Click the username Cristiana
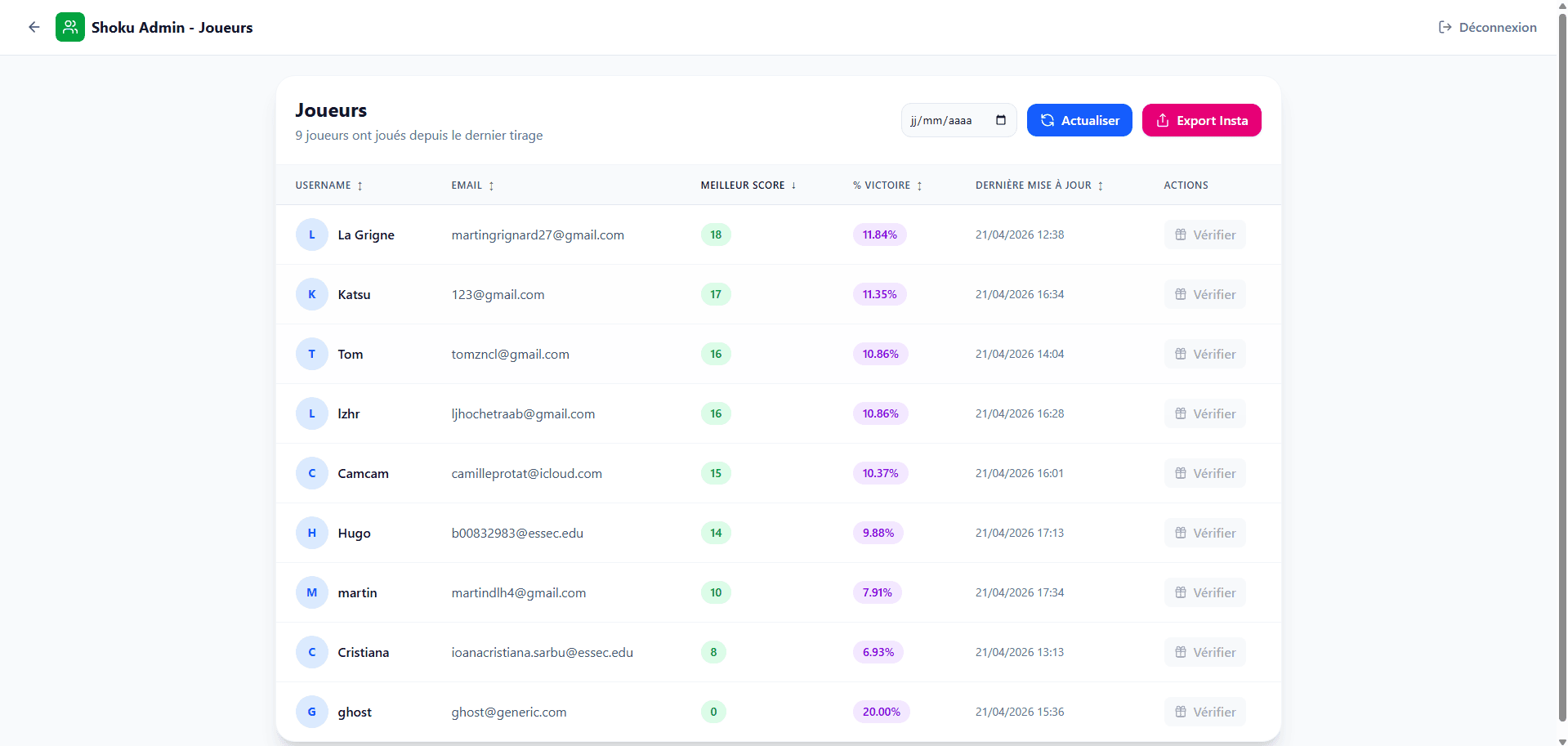The image size is (1568, 746). [x=364, y=652]
